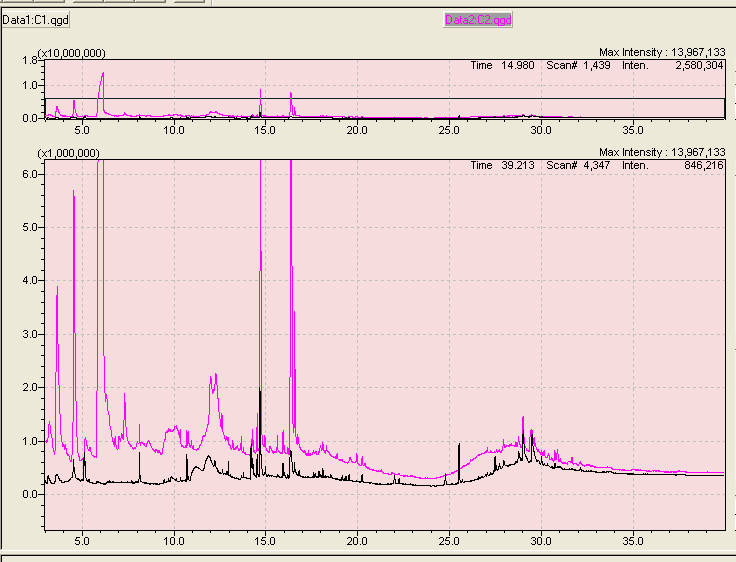Click the magenta peak near 7.3 minutes
The image size is (736, 562).
click(x=125, y=395)
